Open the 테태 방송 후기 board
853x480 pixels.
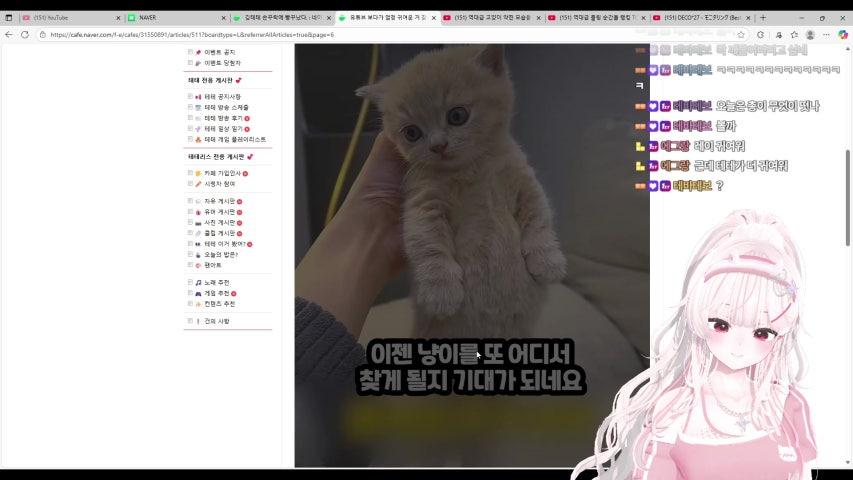(223, 118)
